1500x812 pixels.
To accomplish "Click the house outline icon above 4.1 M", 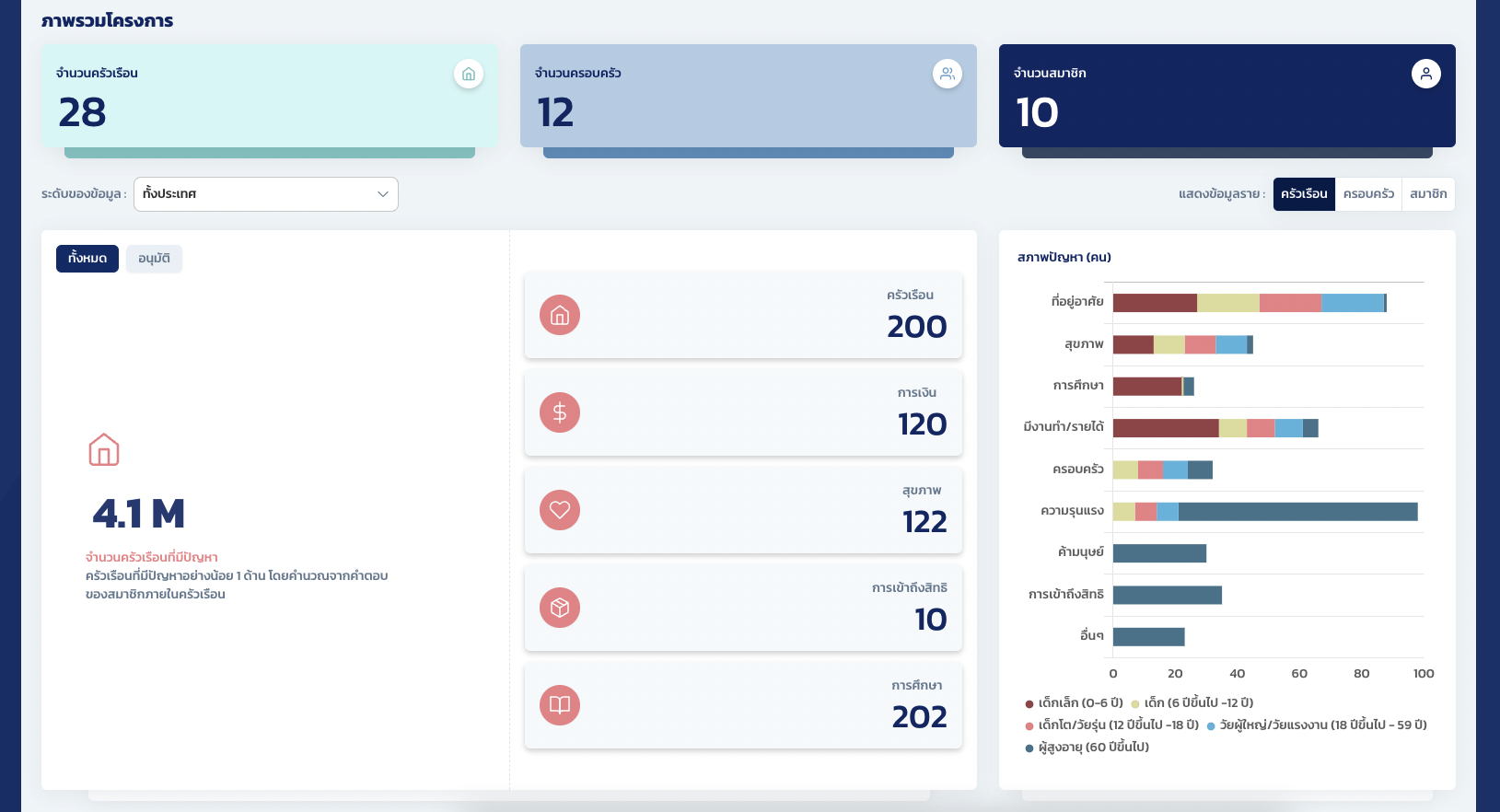I will (x=104, y=449).
